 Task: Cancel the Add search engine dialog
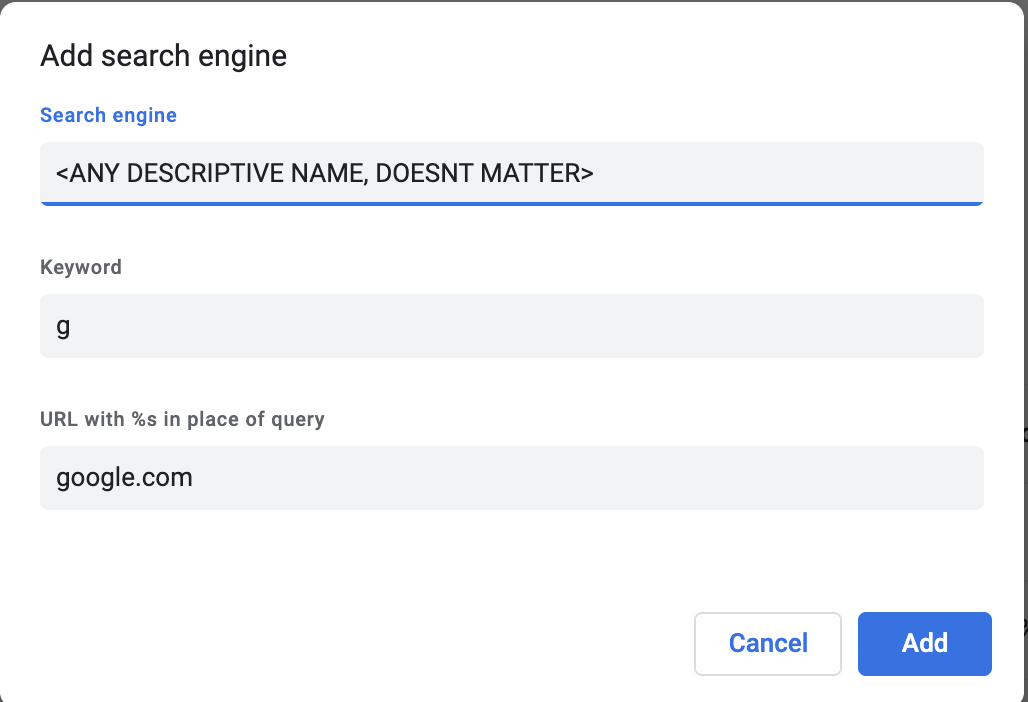pyautogui.click(x=768, y=643)
